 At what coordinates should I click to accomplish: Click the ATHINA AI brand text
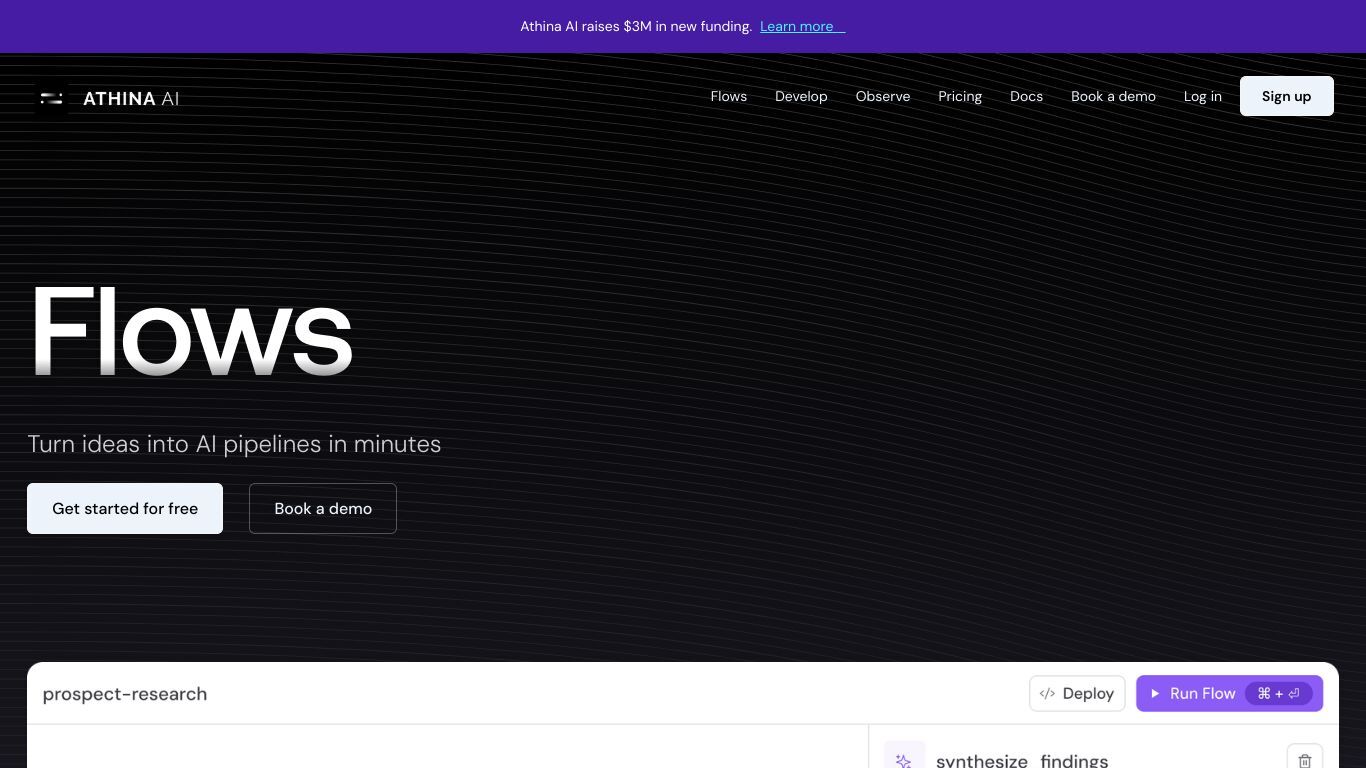coord(131,98)
